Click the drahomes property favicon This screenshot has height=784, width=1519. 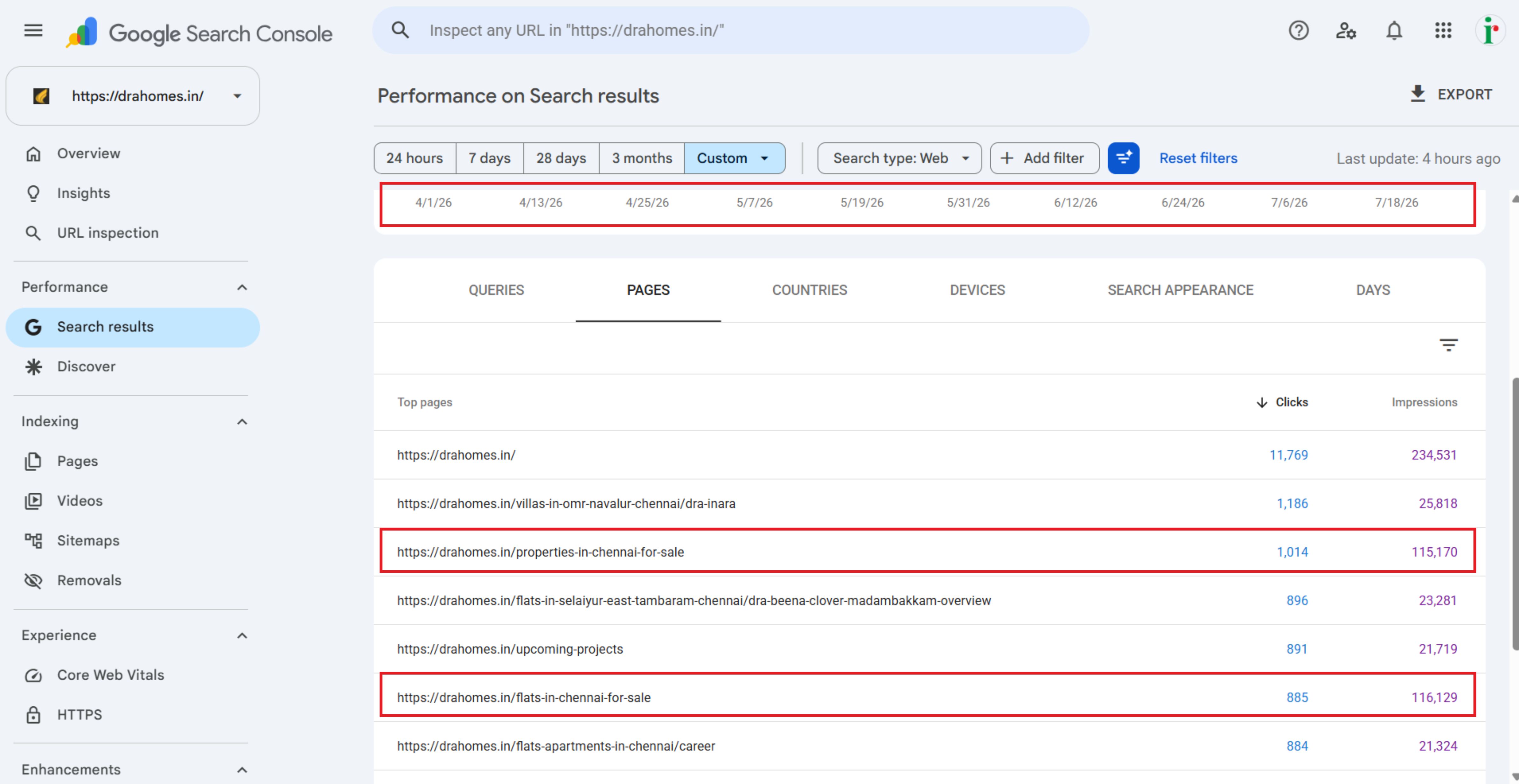(x=41, y=96)
